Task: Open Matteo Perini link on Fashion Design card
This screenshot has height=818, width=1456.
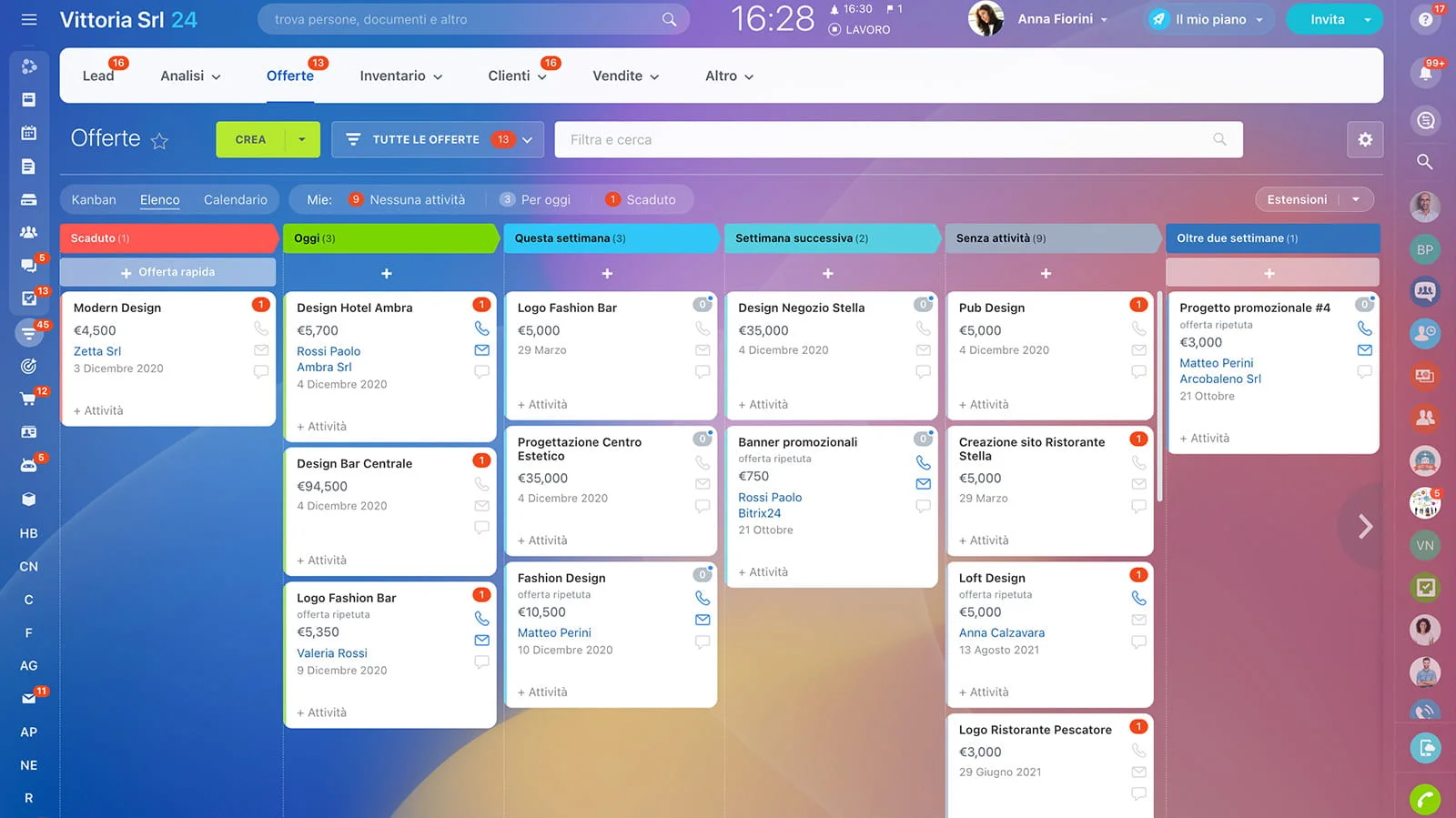Action: pyautogui.click(x=554, y=632)
